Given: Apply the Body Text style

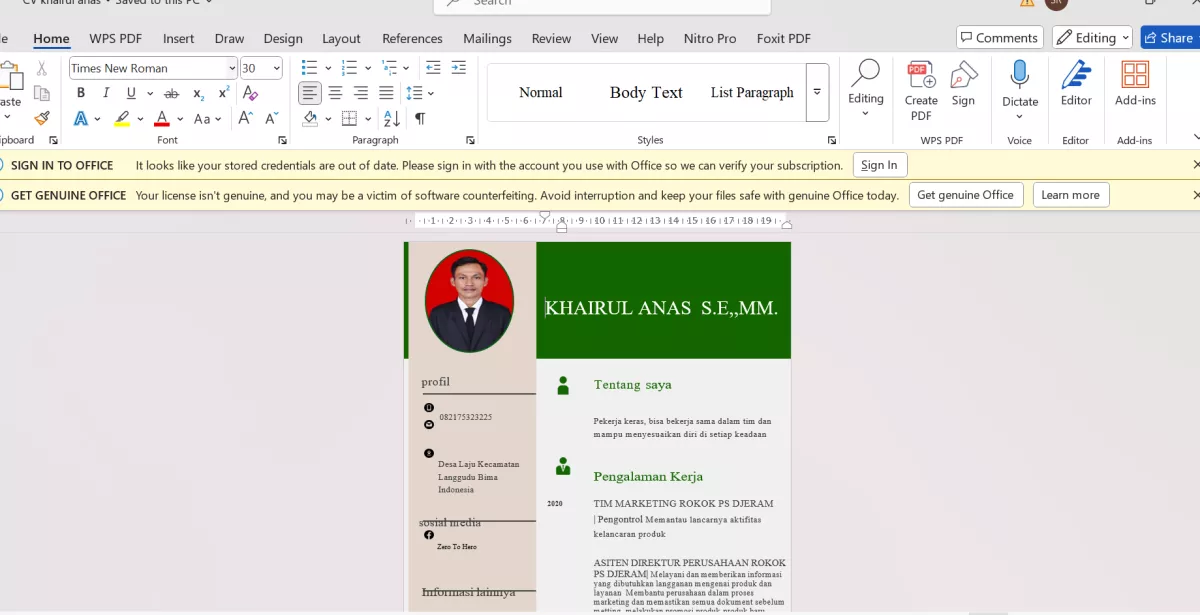Looking at the screenshot, I should (x=646, y=92).
